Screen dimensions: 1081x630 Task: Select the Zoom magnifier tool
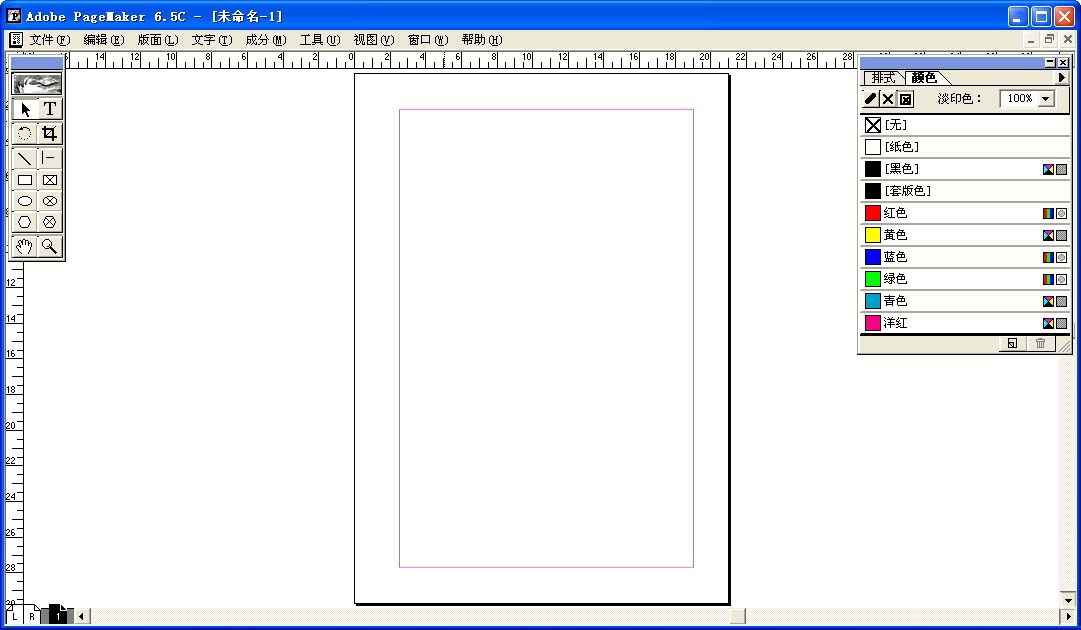(x=50, y=246)
